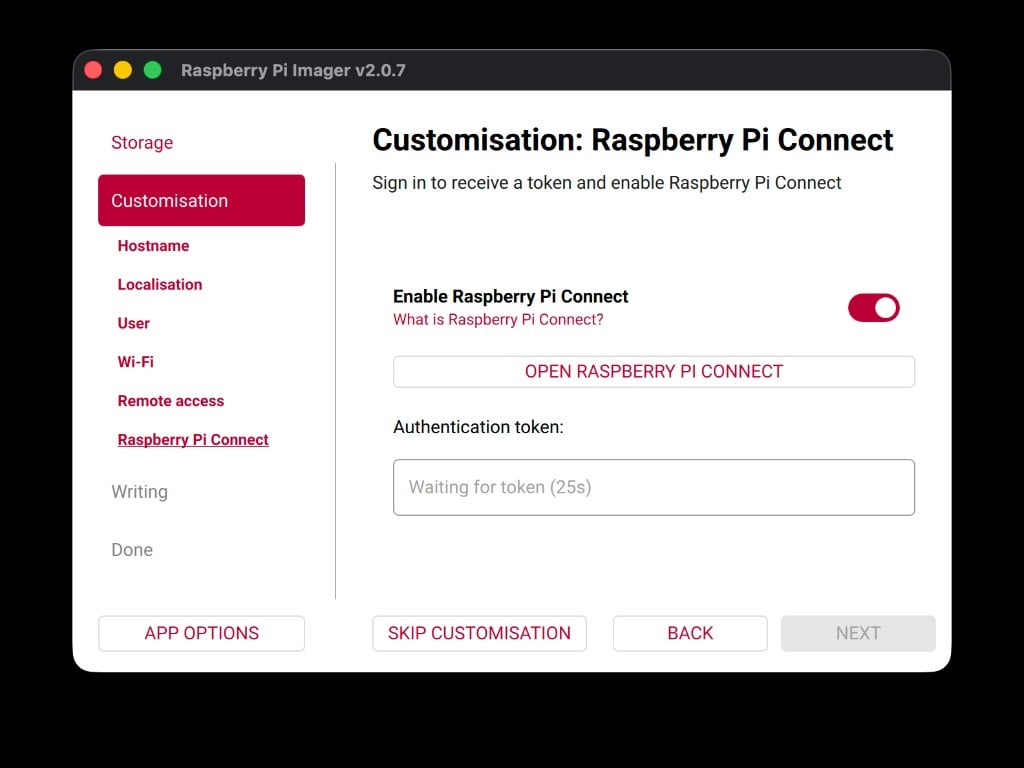
Task: Select the Storage step in sidebar
Action: (x=142, y=142)
